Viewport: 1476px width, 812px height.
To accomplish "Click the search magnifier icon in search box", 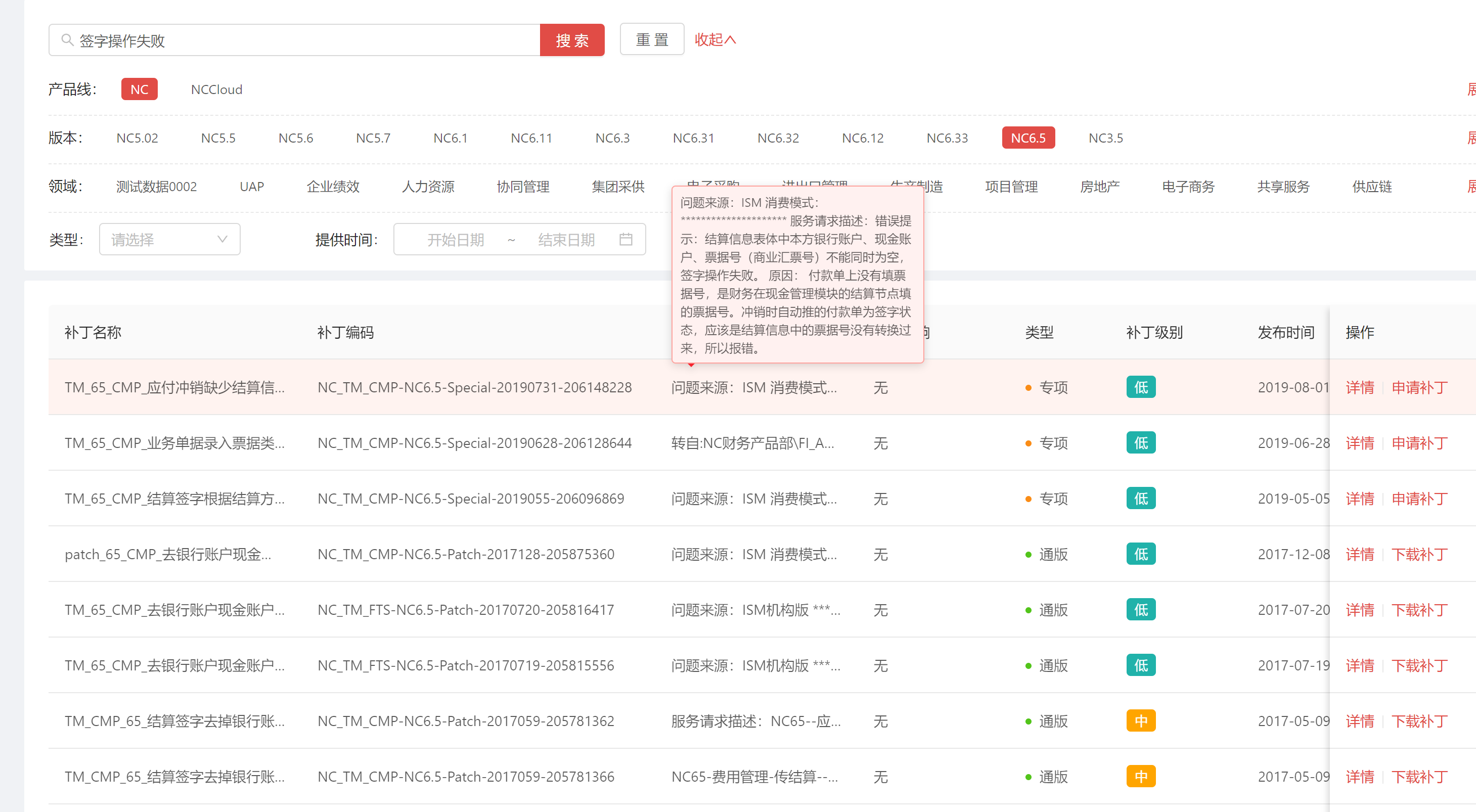I will click(67, 40).
